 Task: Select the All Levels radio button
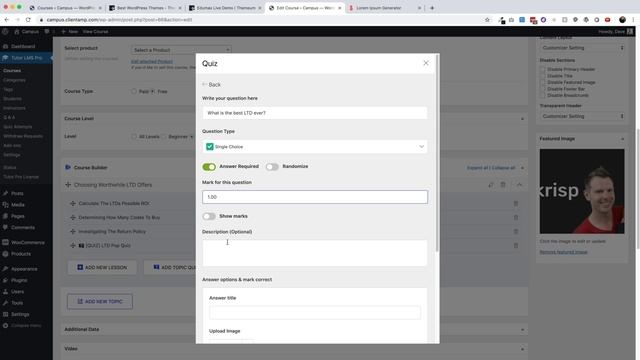pos(134,136)
